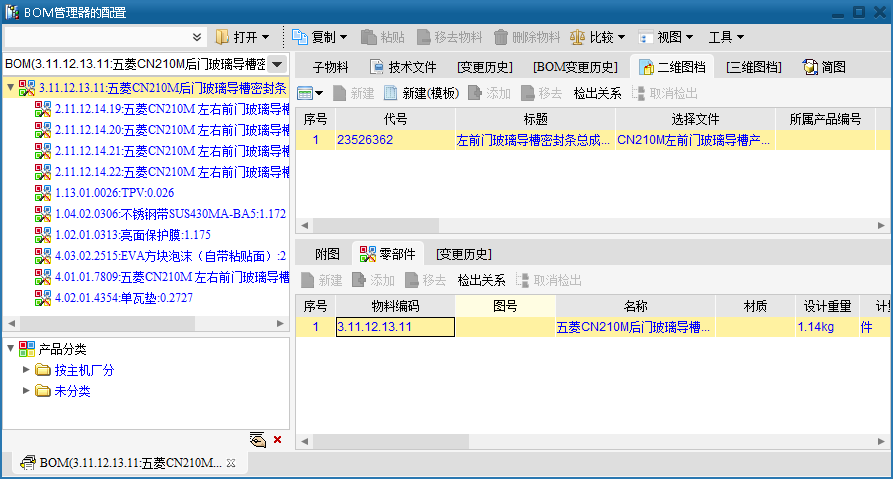Screen dimensions: 893x479
Task: Click 添加 in the 零部件 toolbar
Action: (373, 280)
